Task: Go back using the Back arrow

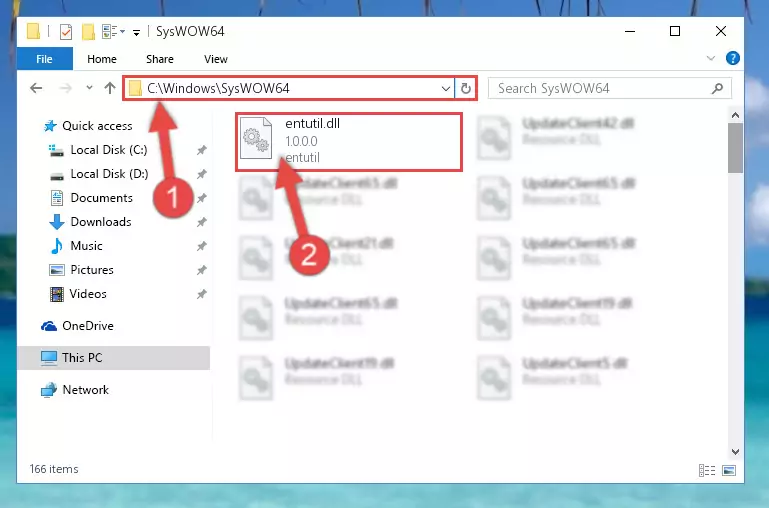Action: coord(36,88)
